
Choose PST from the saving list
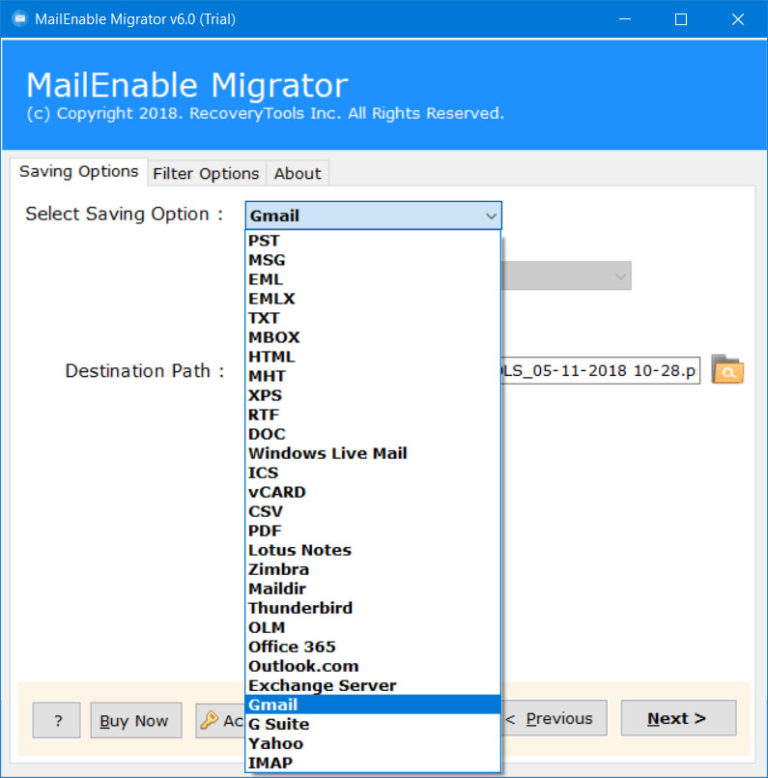click(x=265, y=241)
